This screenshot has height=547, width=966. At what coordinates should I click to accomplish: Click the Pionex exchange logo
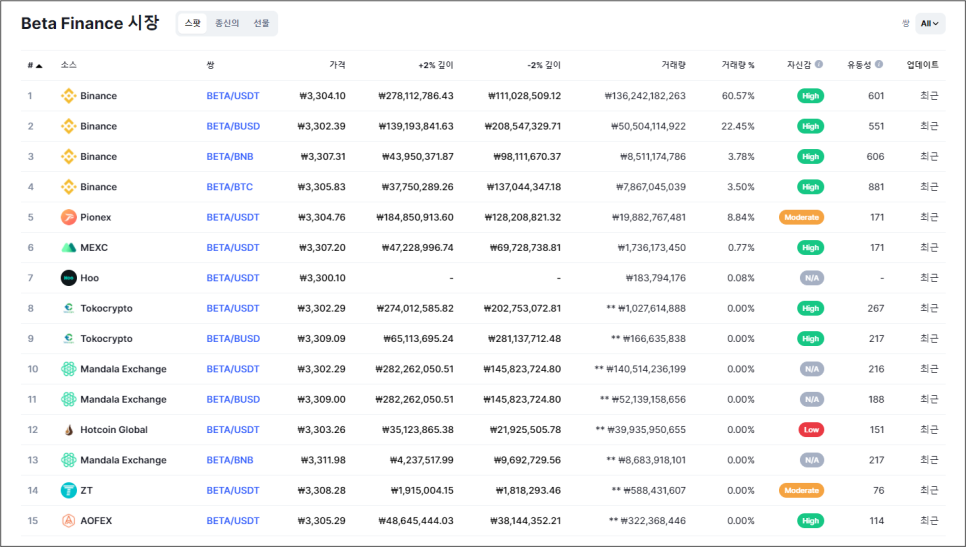(x=68, y=217)
